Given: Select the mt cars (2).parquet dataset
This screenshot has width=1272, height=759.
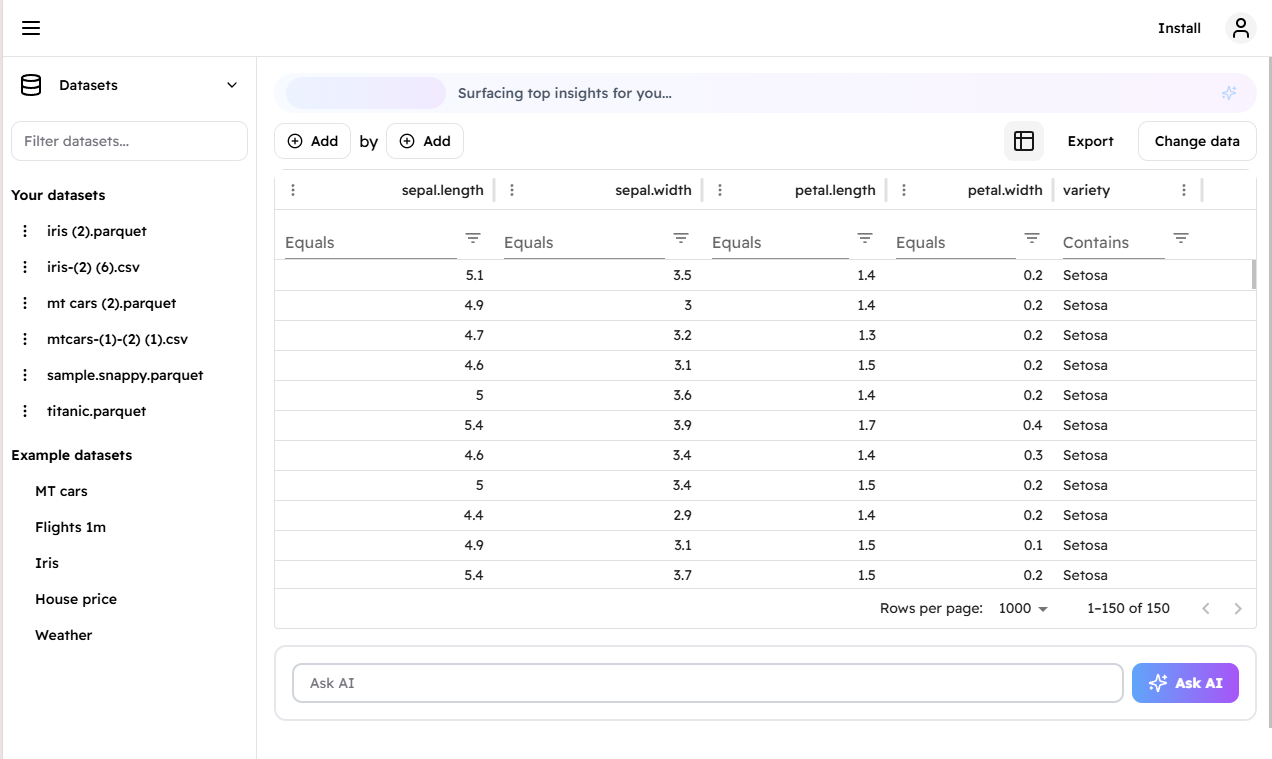Looking at the screenshot, I should tap(112, 303).
